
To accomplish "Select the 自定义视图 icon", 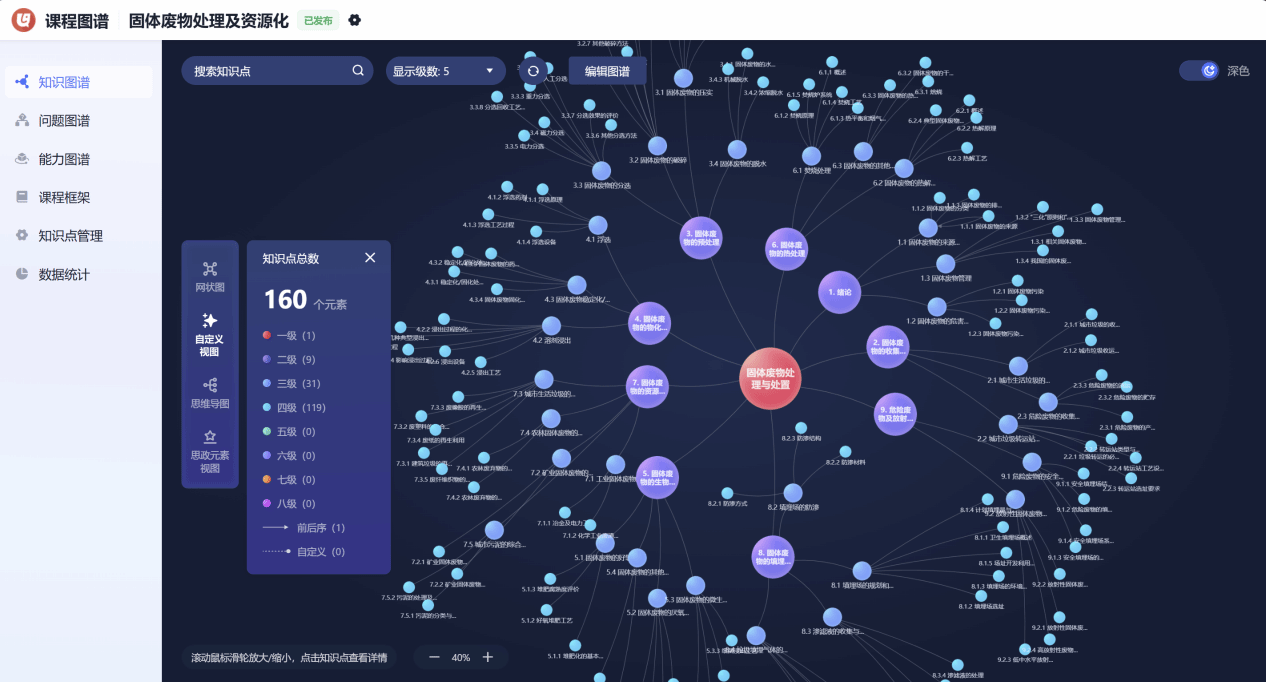I will (210, 321).
